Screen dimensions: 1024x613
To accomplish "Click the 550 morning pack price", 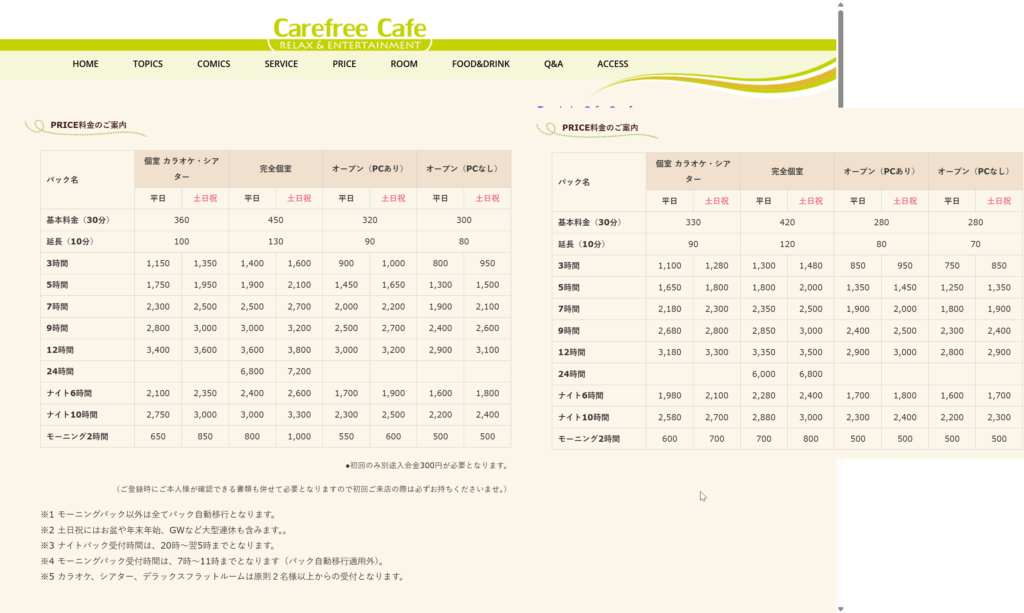I will click(x=346, y=437).
